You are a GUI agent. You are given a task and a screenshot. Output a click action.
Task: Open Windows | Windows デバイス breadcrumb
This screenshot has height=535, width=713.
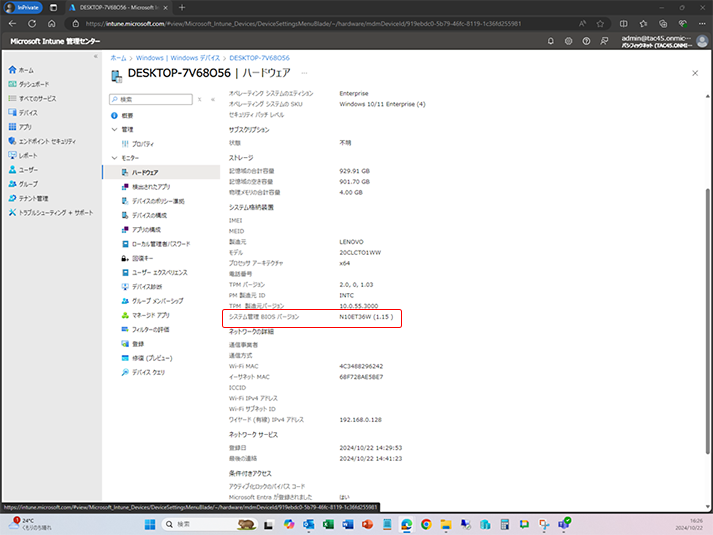pos(178,58)
